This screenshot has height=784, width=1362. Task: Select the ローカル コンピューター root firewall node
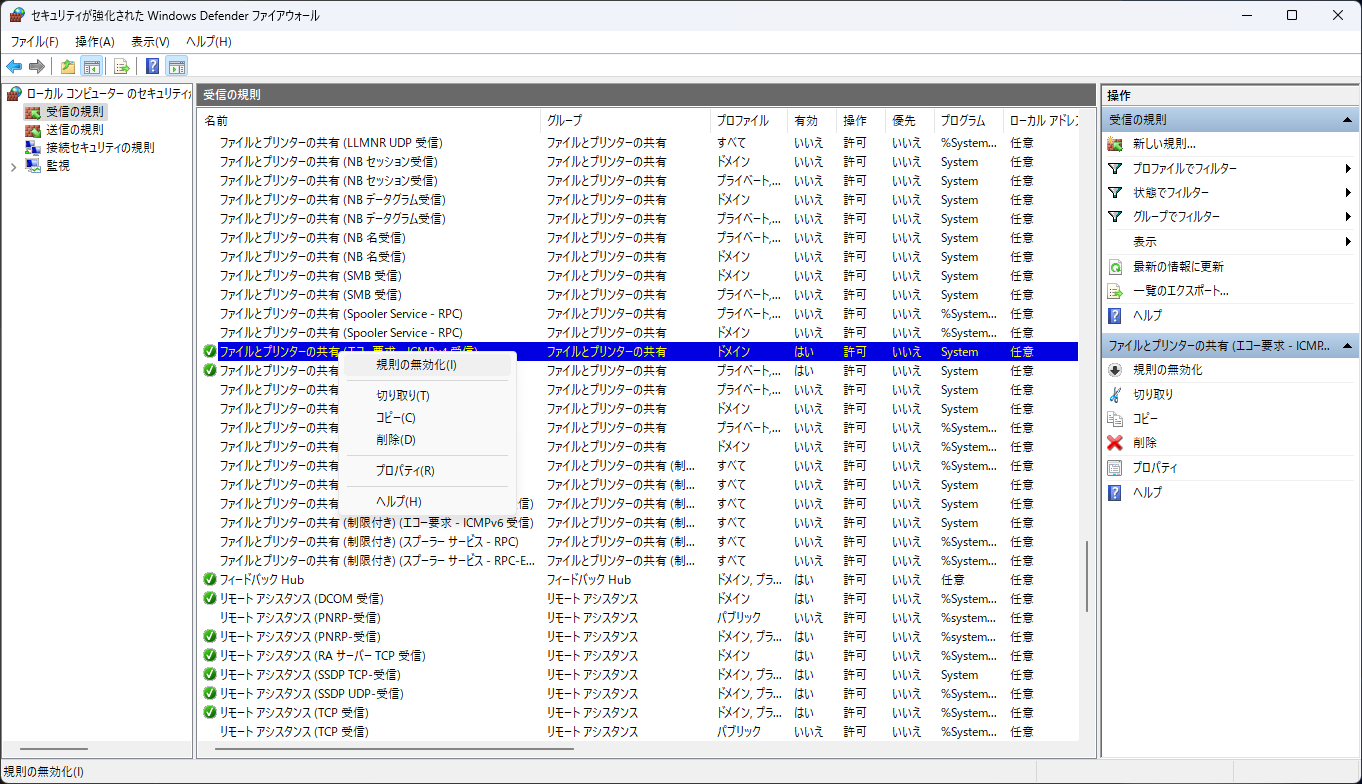(99, 93)
